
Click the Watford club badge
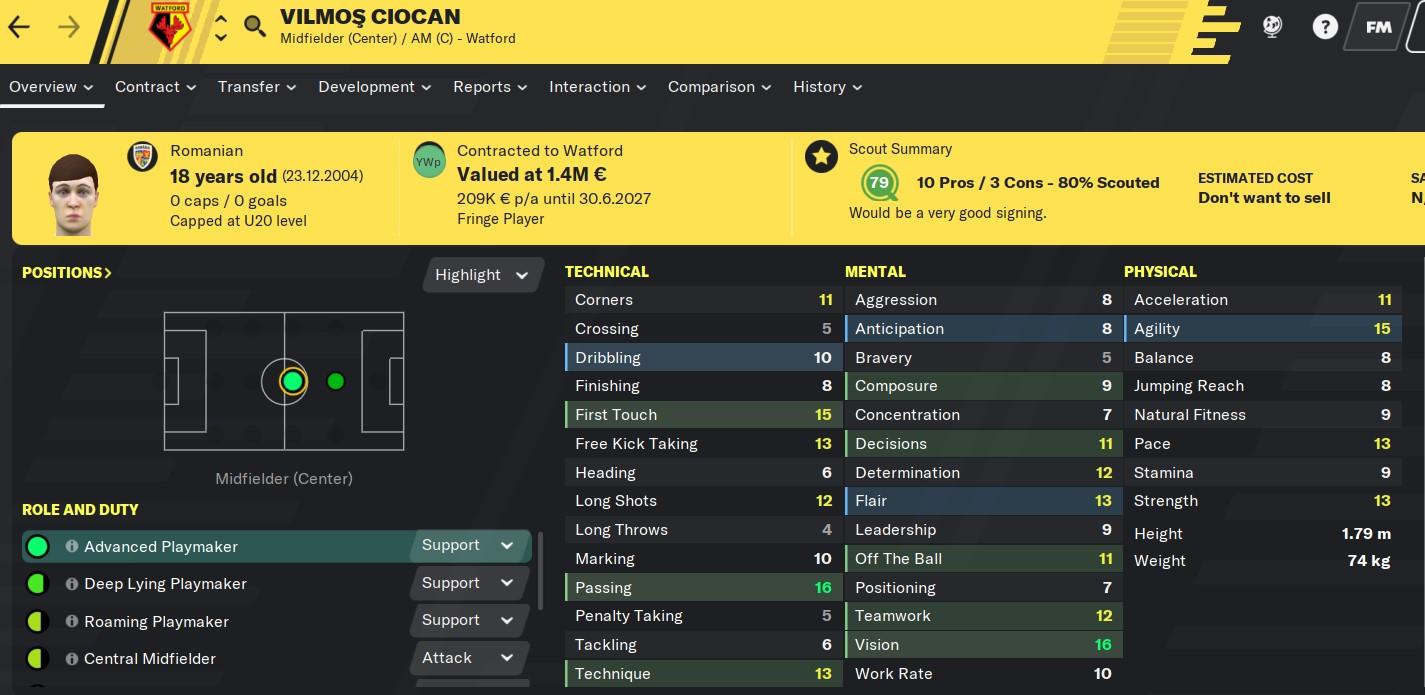(170, 27)
